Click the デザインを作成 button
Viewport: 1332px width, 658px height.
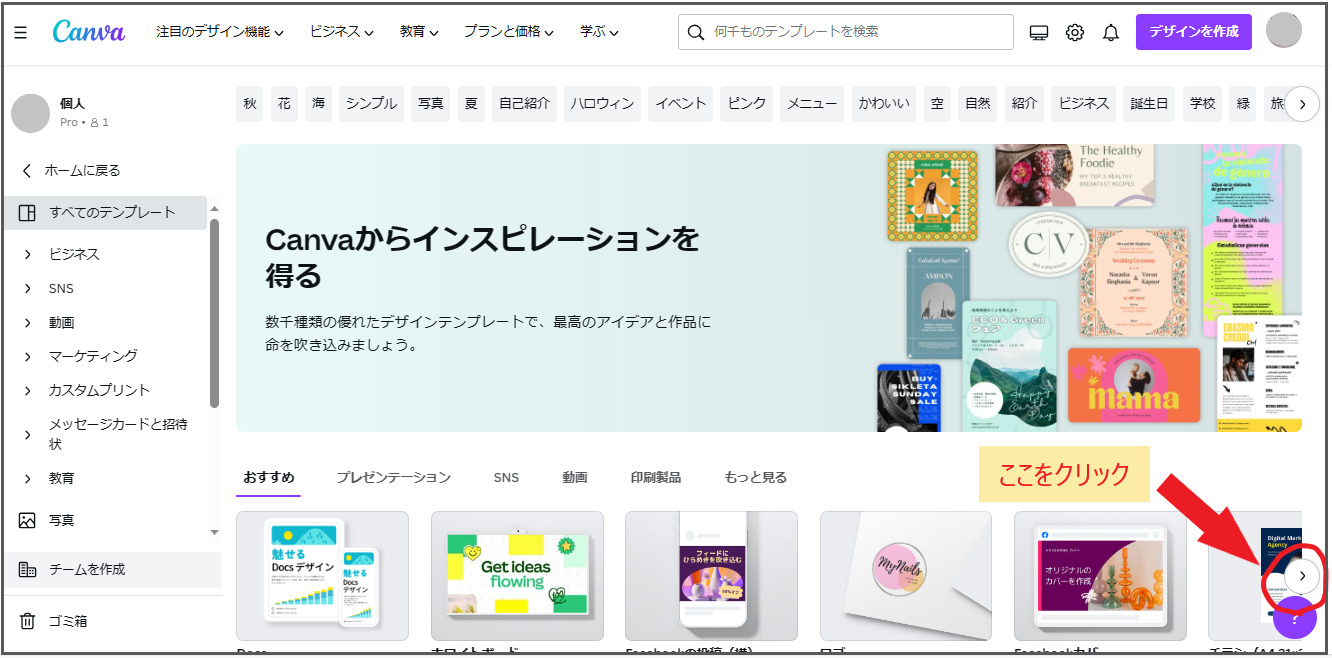[1193, 32]
